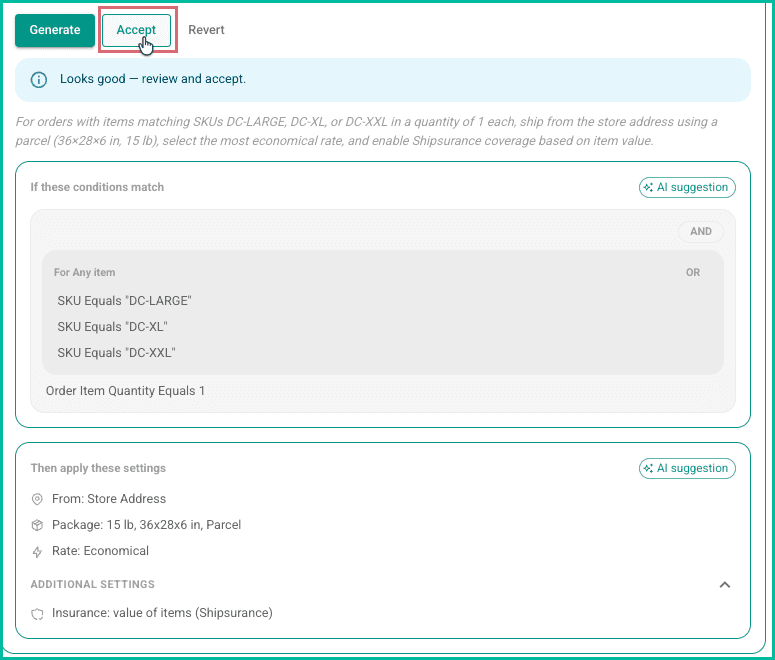Open AI suggestion badge in settings section
Image resolution: width=775 pixels, height=660 pixels.
[x=687, y=468]
